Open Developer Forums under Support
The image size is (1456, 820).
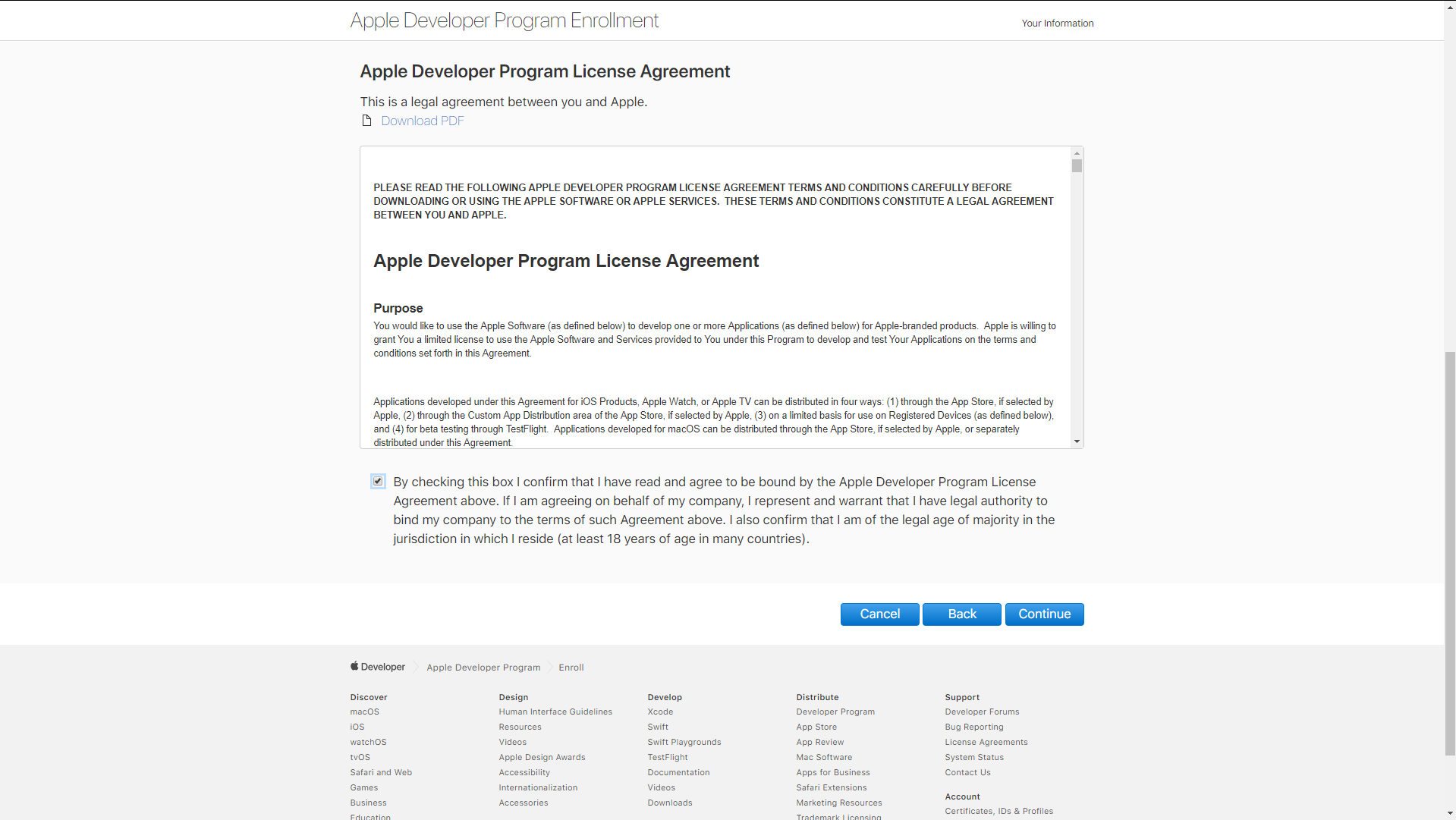click(x=982, y=712)
